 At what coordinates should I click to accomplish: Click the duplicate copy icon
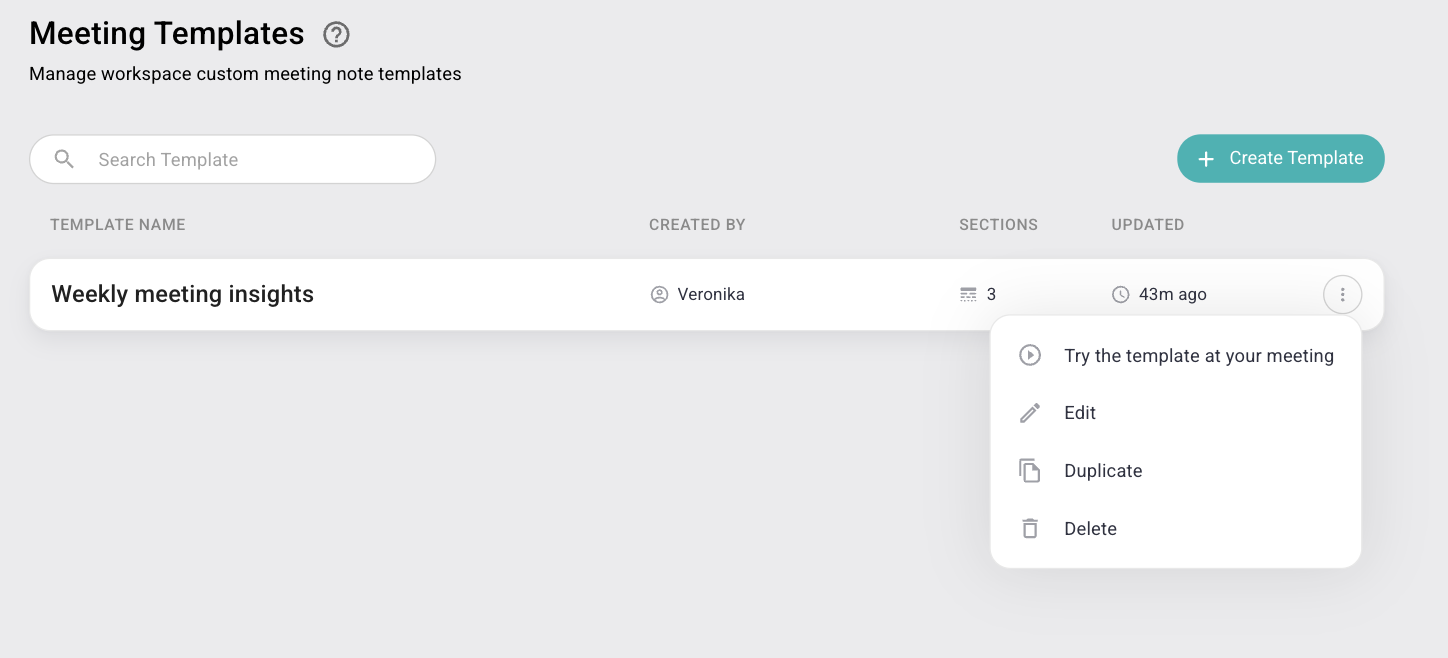click(x=1030, y=471)
